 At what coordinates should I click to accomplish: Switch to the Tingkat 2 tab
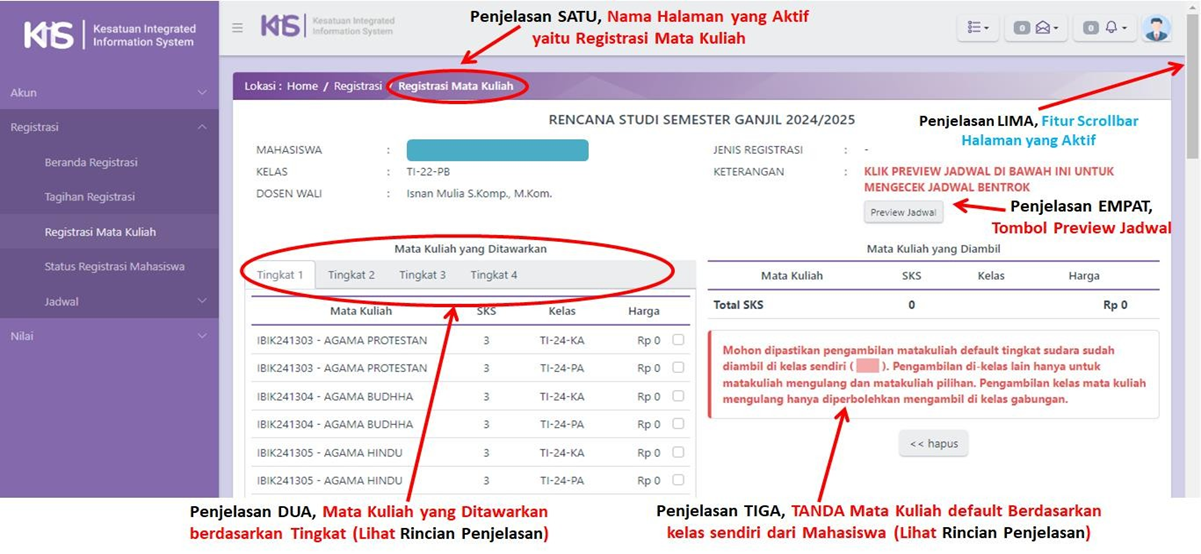pyautogui.click(x=351, y=275)
